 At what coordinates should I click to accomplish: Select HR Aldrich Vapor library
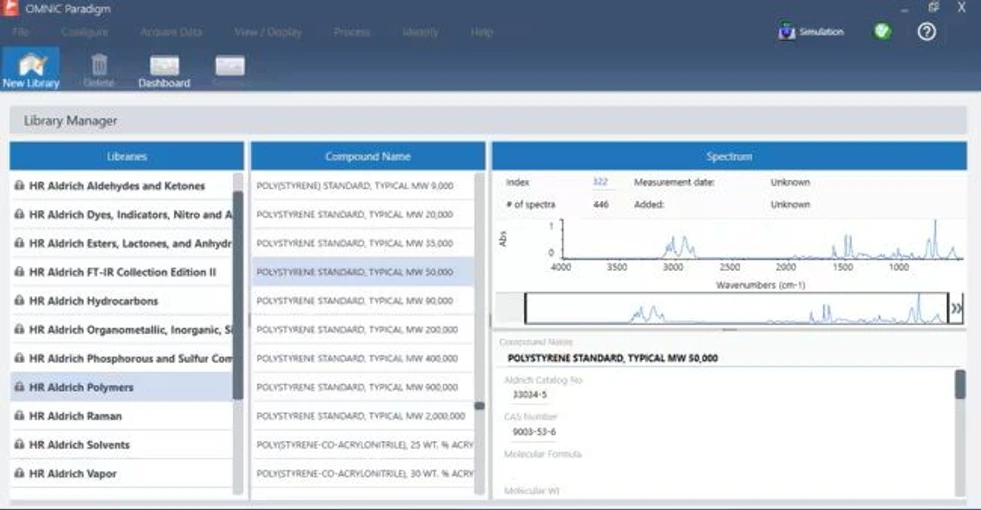pyautogui.click(x=121, y=474)
